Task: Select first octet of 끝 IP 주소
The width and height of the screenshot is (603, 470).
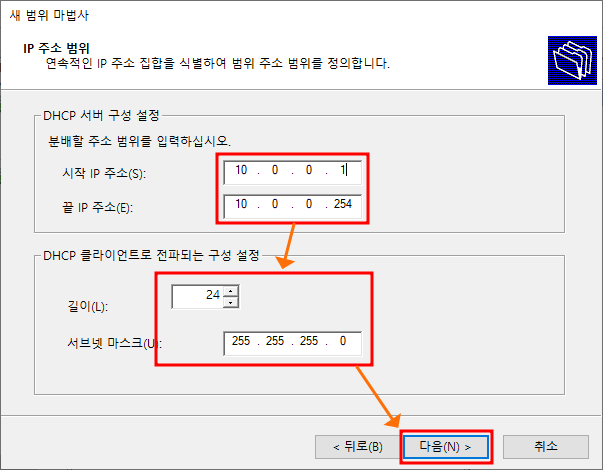Action: point(241,204)
